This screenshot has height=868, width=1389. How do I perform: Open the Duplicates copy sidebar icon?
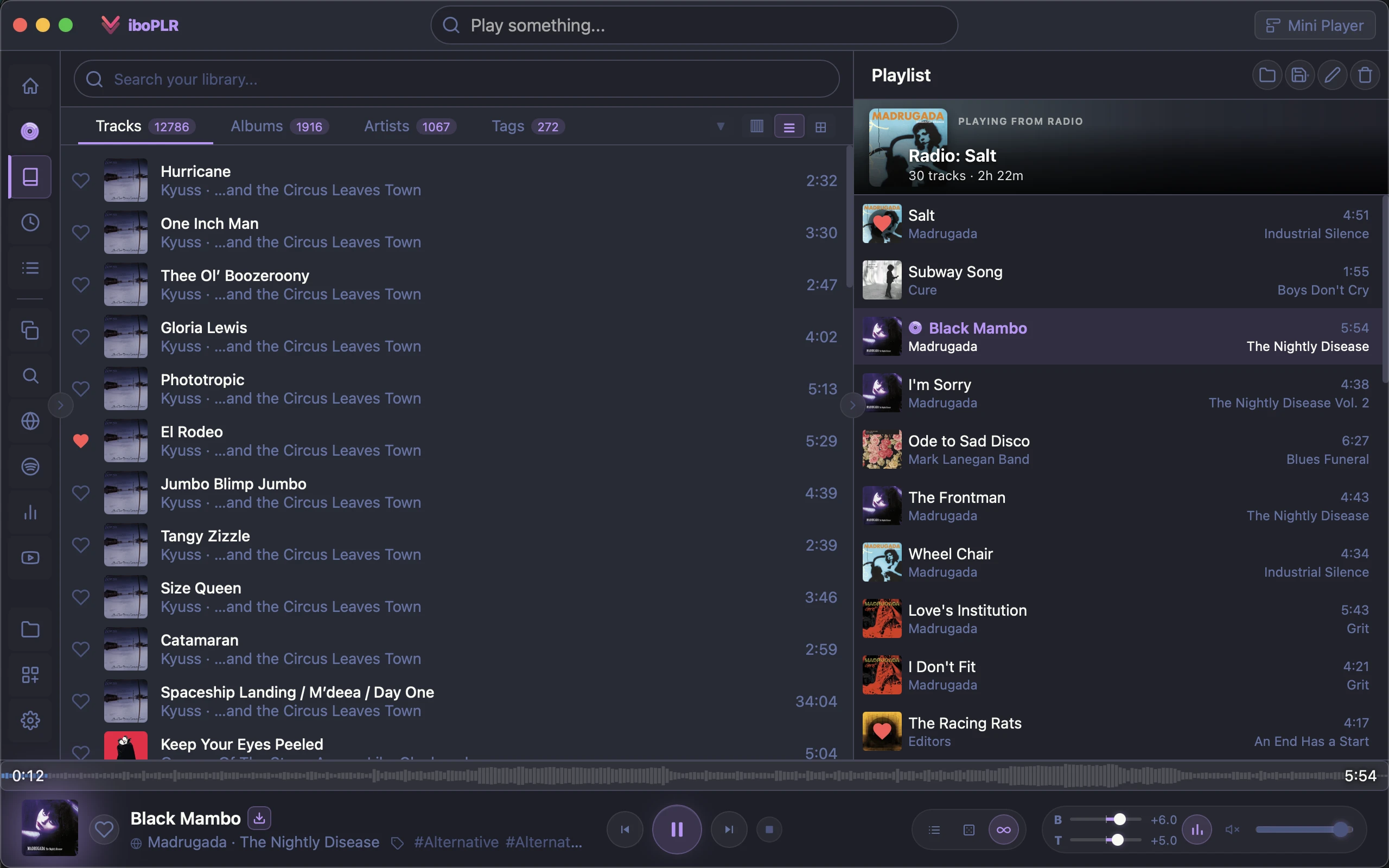(x=30, y=330)
